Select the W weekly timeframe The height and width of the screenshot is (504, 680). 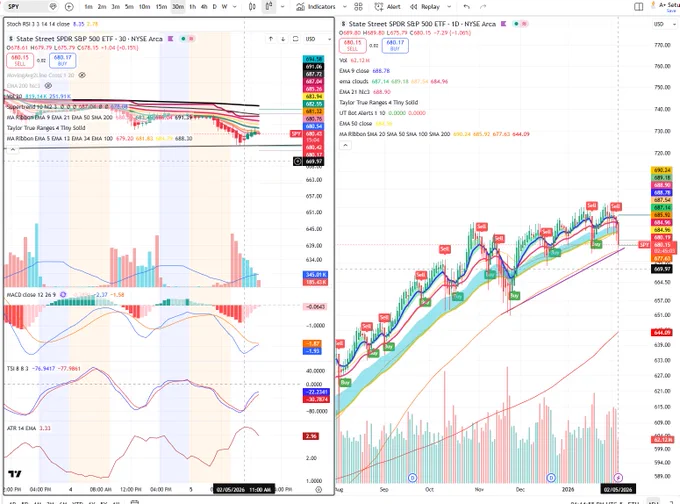[x=224, y=7]
